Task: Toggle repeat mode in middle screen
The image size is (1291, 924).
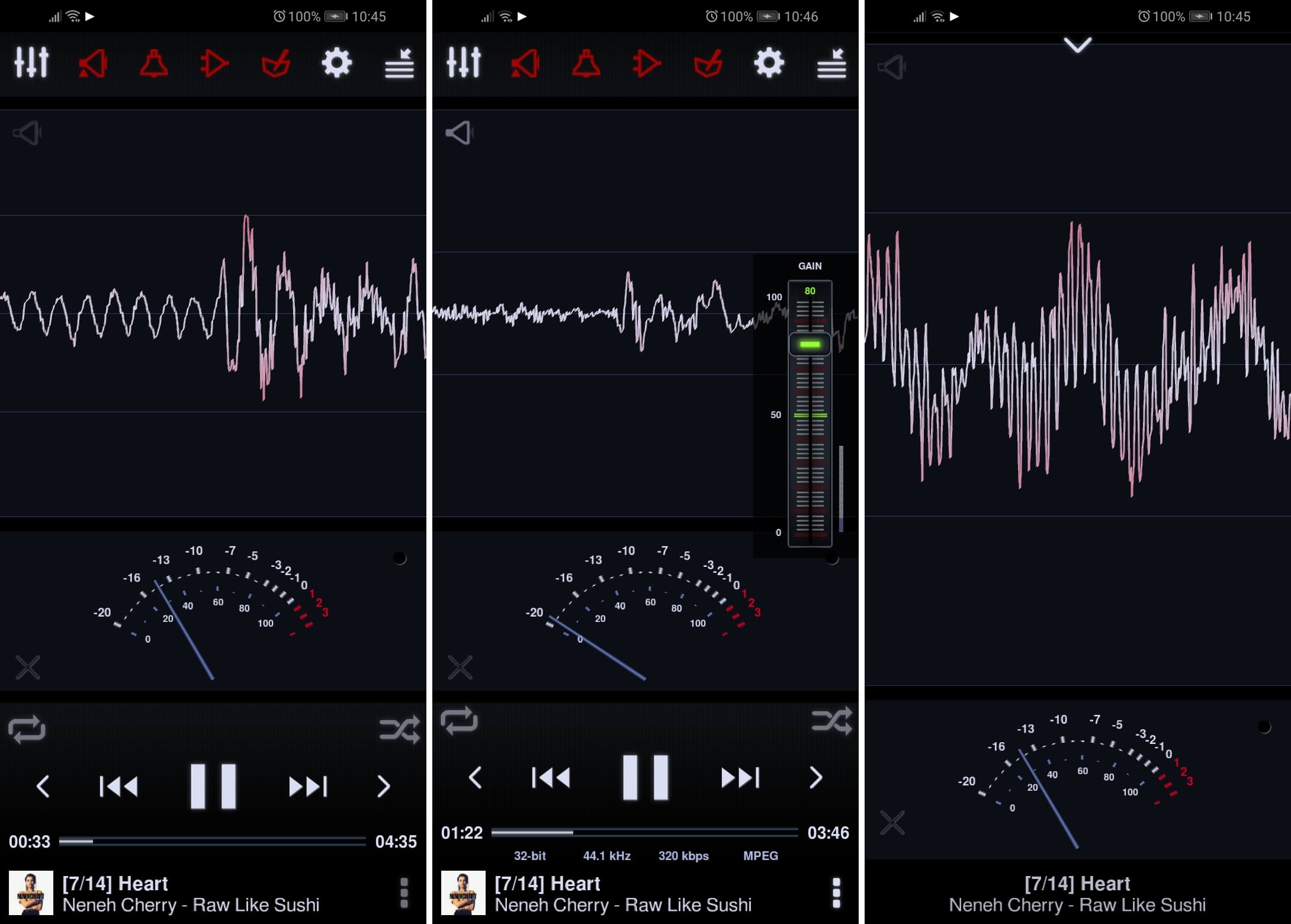Action: [459, 721]
